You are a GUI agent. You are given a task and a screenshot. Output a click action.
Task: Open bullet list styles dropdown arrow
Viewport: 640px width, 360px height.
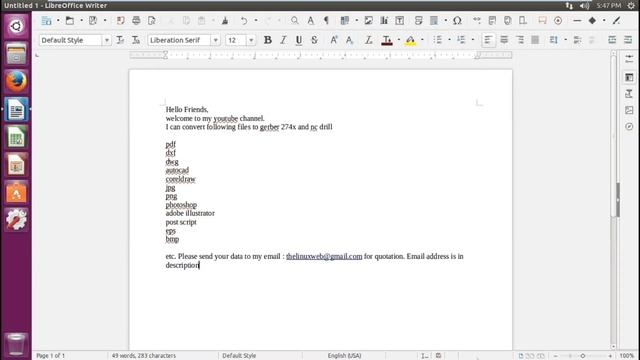449,40
